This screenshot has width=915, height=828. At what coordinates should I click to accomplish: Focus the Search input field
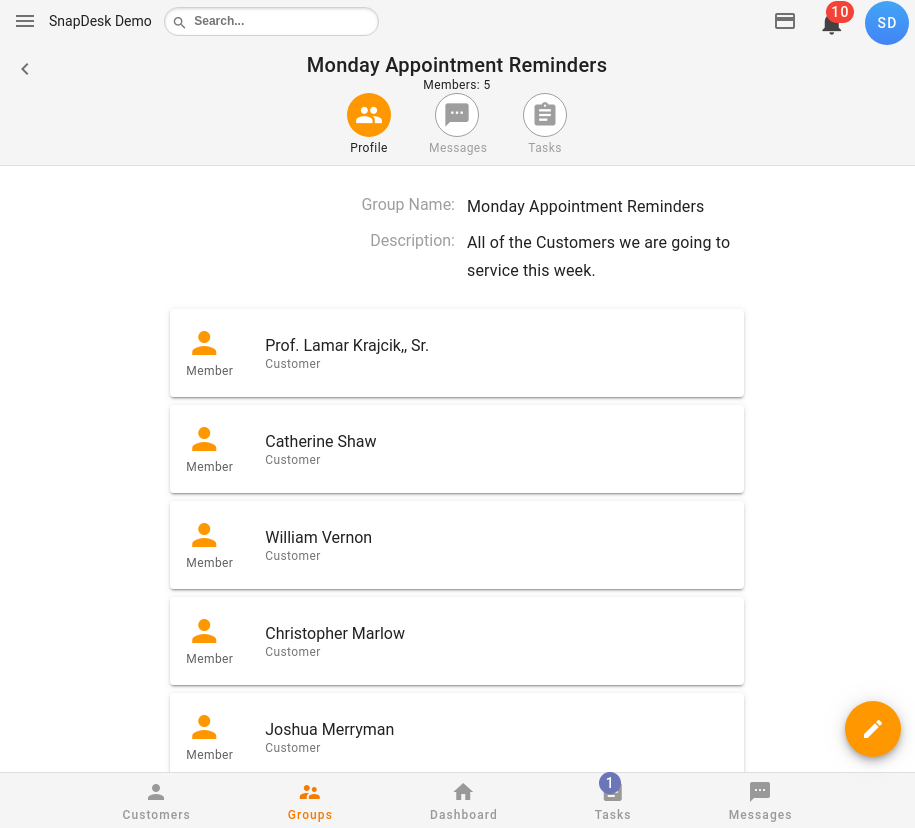pos(271,22)
